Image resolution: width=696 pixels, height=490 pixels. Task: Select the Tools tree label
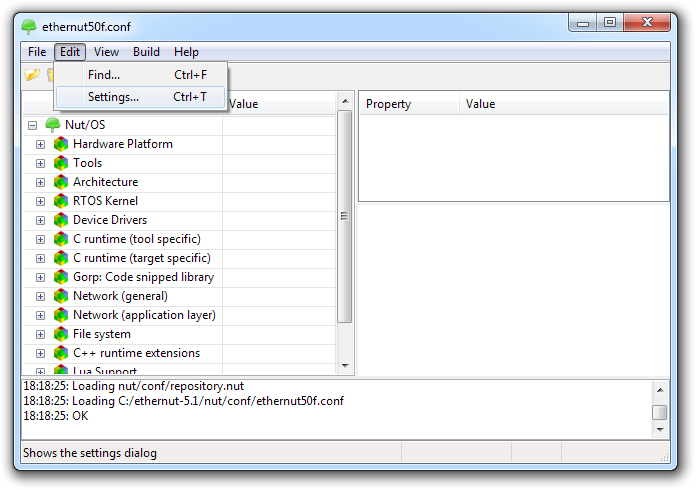[87, 163]
